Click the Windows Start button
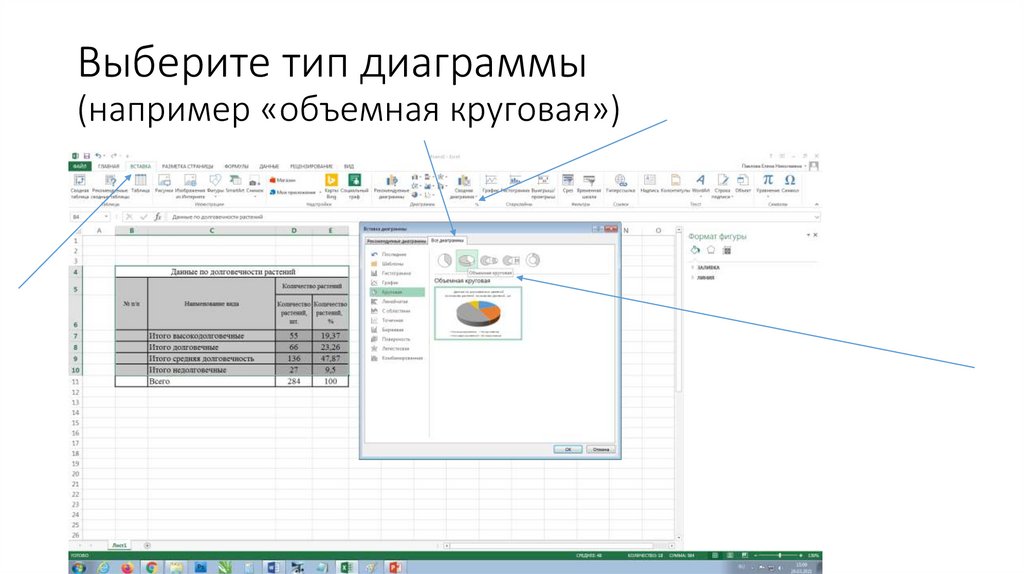The width and height of the screenshot is (1024, 574). point(78,567)
